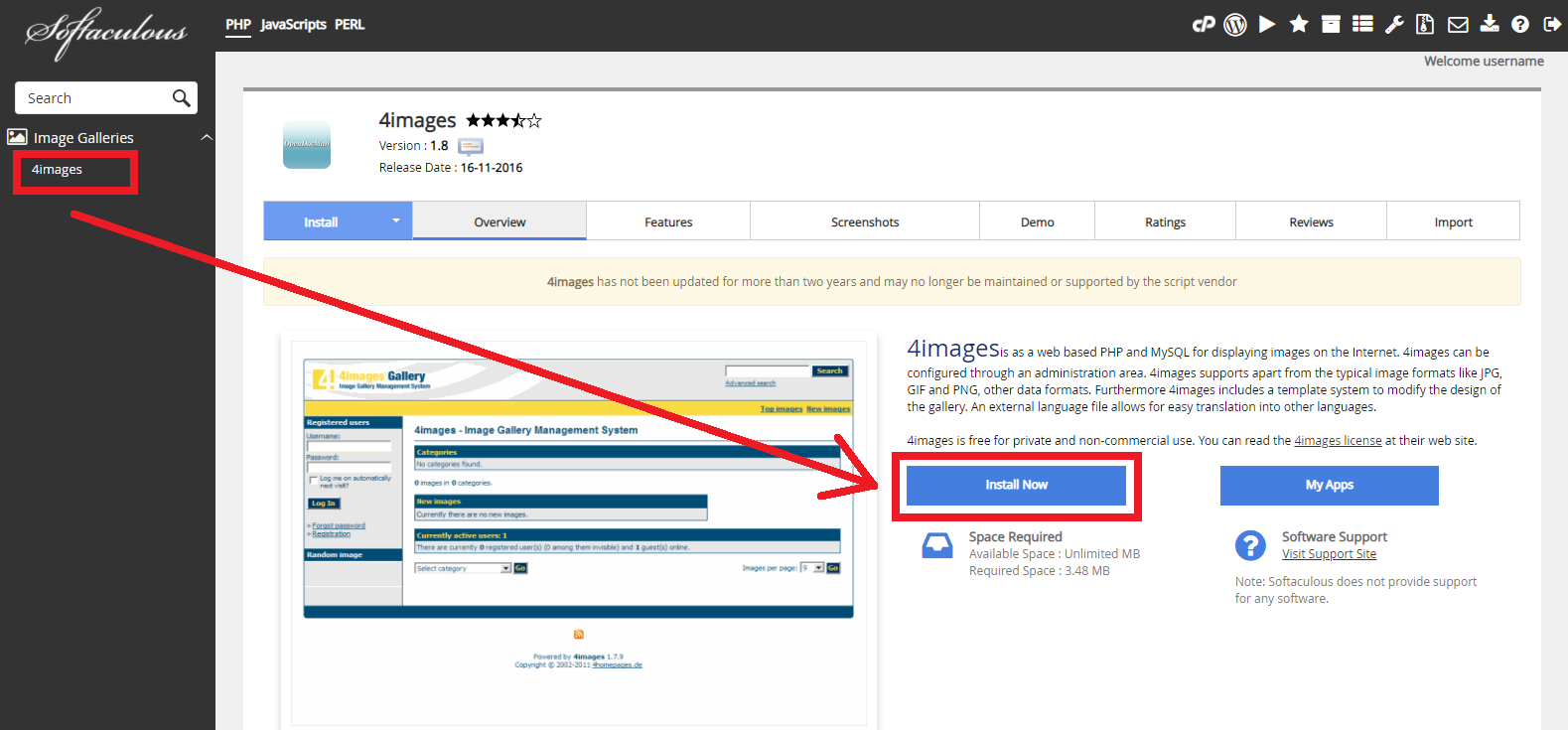The height and width of the screenshot is (730, 1568).
Task: Open demos via the play icon
Action: pyautogui.click(x=1267, y=25)
